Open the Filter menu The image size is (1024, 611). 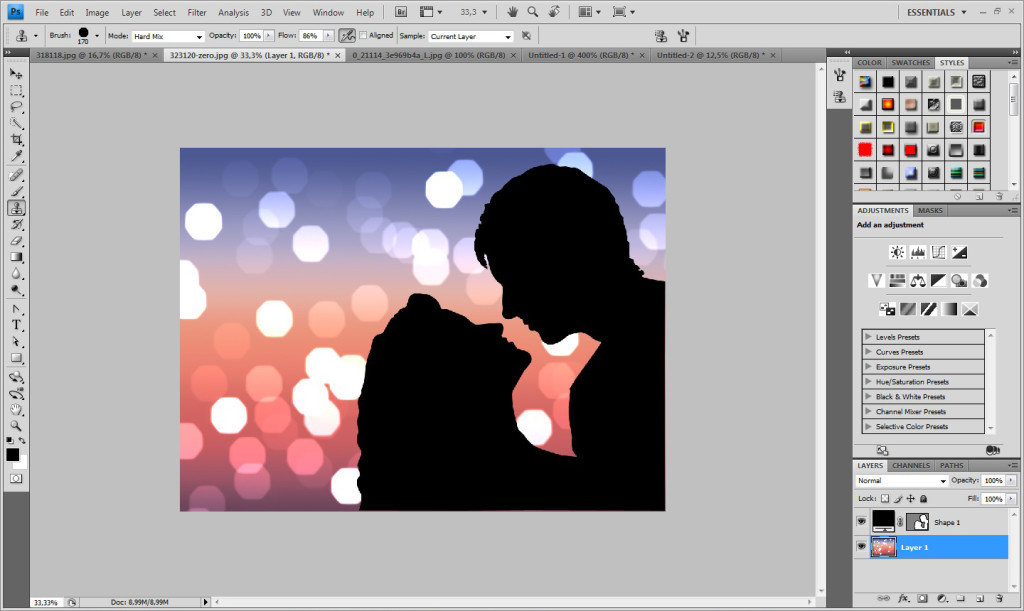tap(197, 13)
